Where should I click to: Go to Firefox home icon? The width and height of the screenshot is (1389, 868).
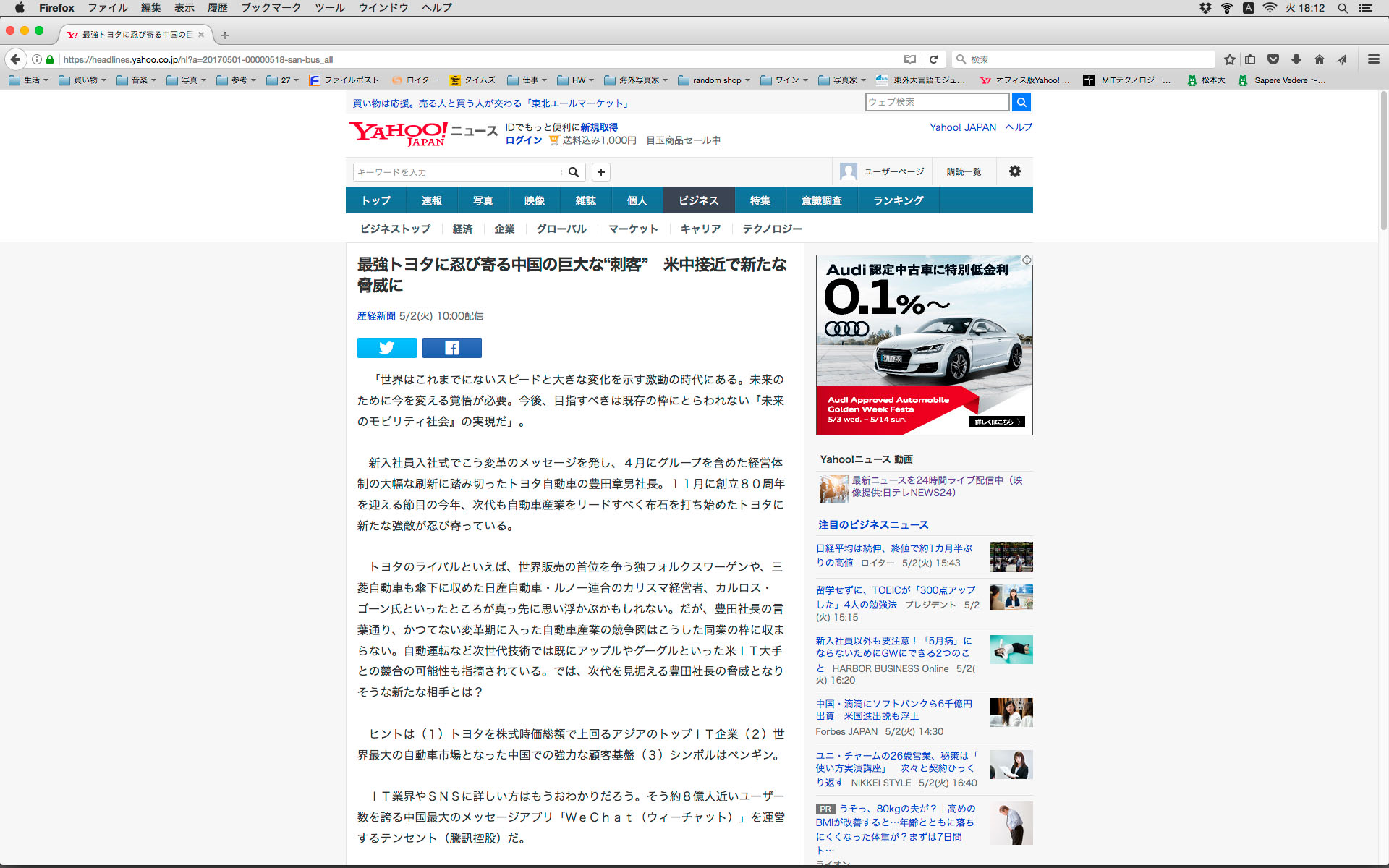1319,59
